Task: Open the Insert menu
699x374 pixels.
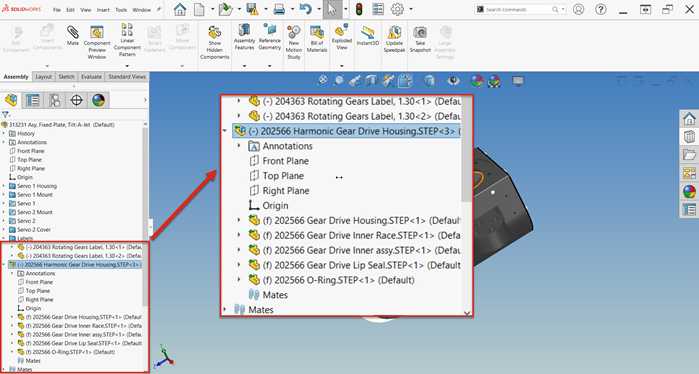Action: (103, 10)
